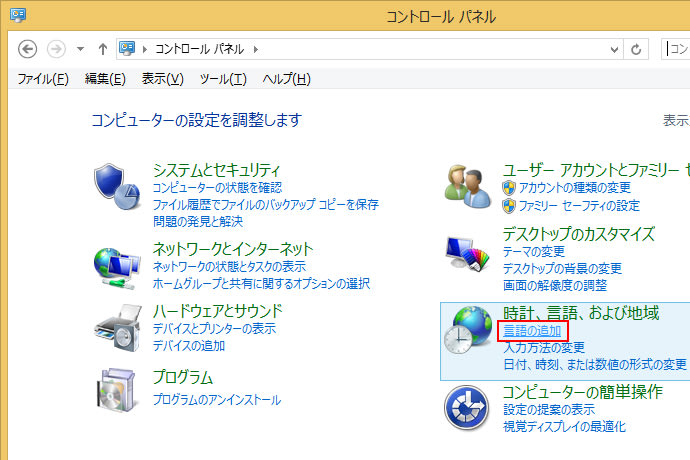This screenshot has width=690, height=460.
Task: Click the Programs disc box icon
Action: click(116, 390)
